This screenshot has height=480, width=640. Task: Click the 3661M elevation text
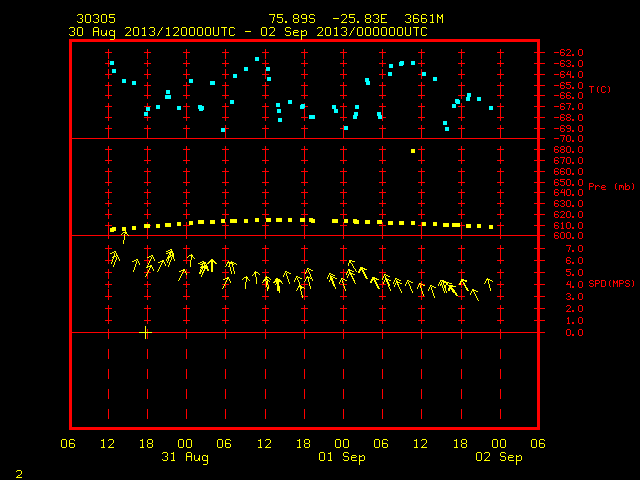424,19
